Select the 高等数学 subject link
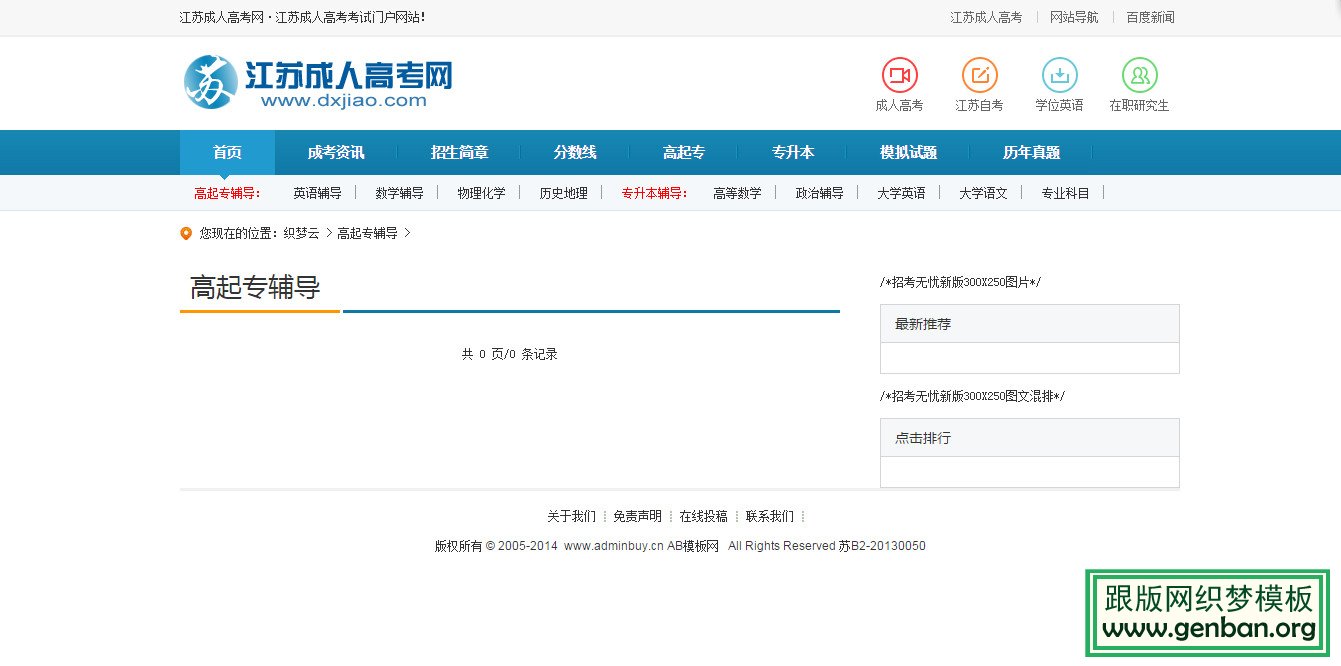Image resolution: width=1341 pixels, height=666 pixels. coord(737,192)
